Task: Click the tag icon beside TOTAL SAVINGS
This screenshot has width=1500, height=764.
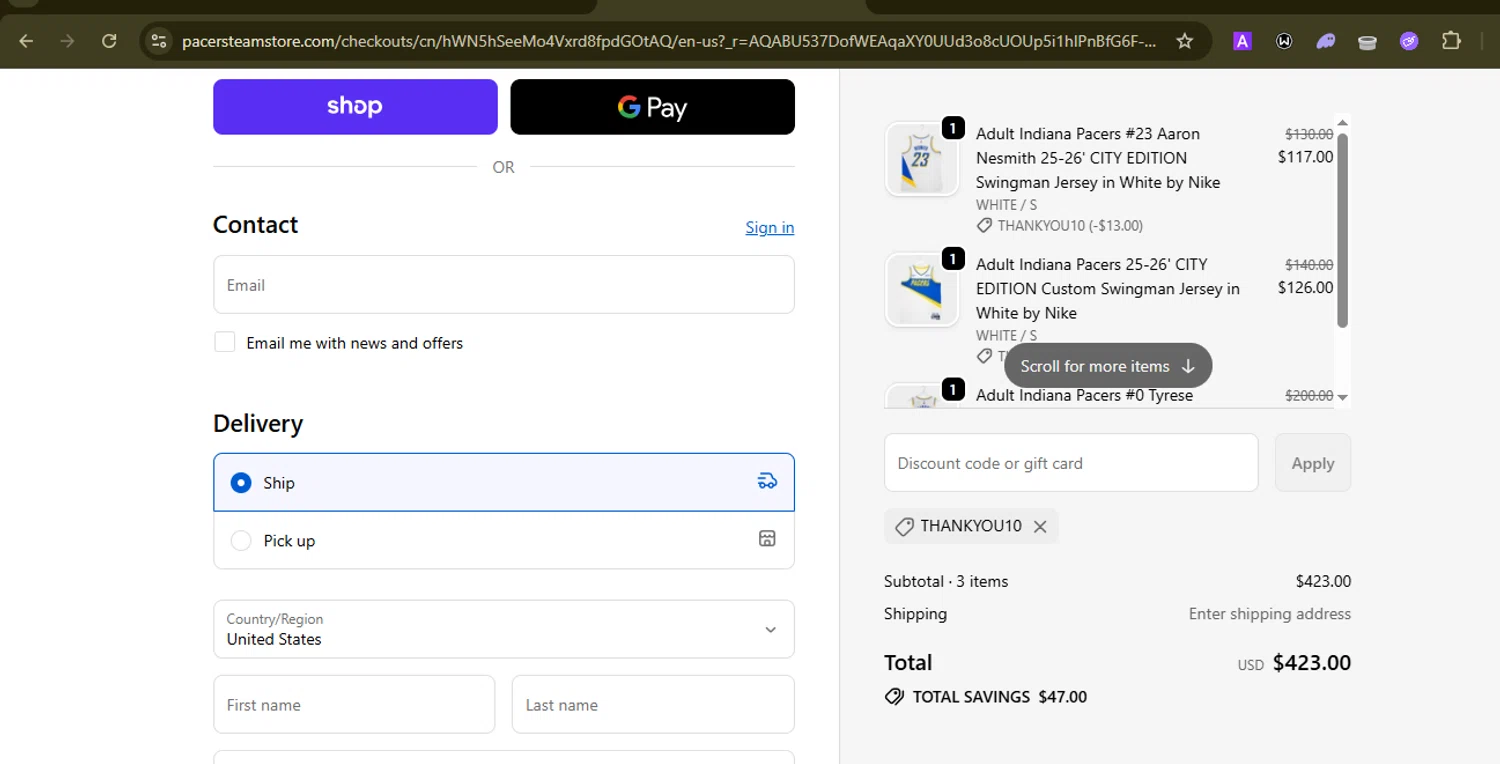Action: pyautogui.click(x=894, y=696)
